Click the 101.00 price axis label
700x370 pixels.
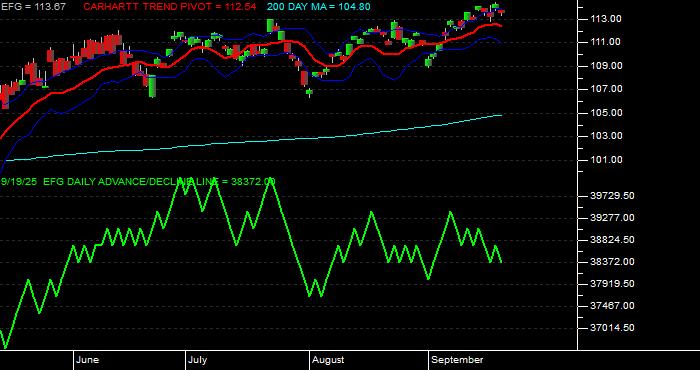pyautogui.click(x=605, y=159)
